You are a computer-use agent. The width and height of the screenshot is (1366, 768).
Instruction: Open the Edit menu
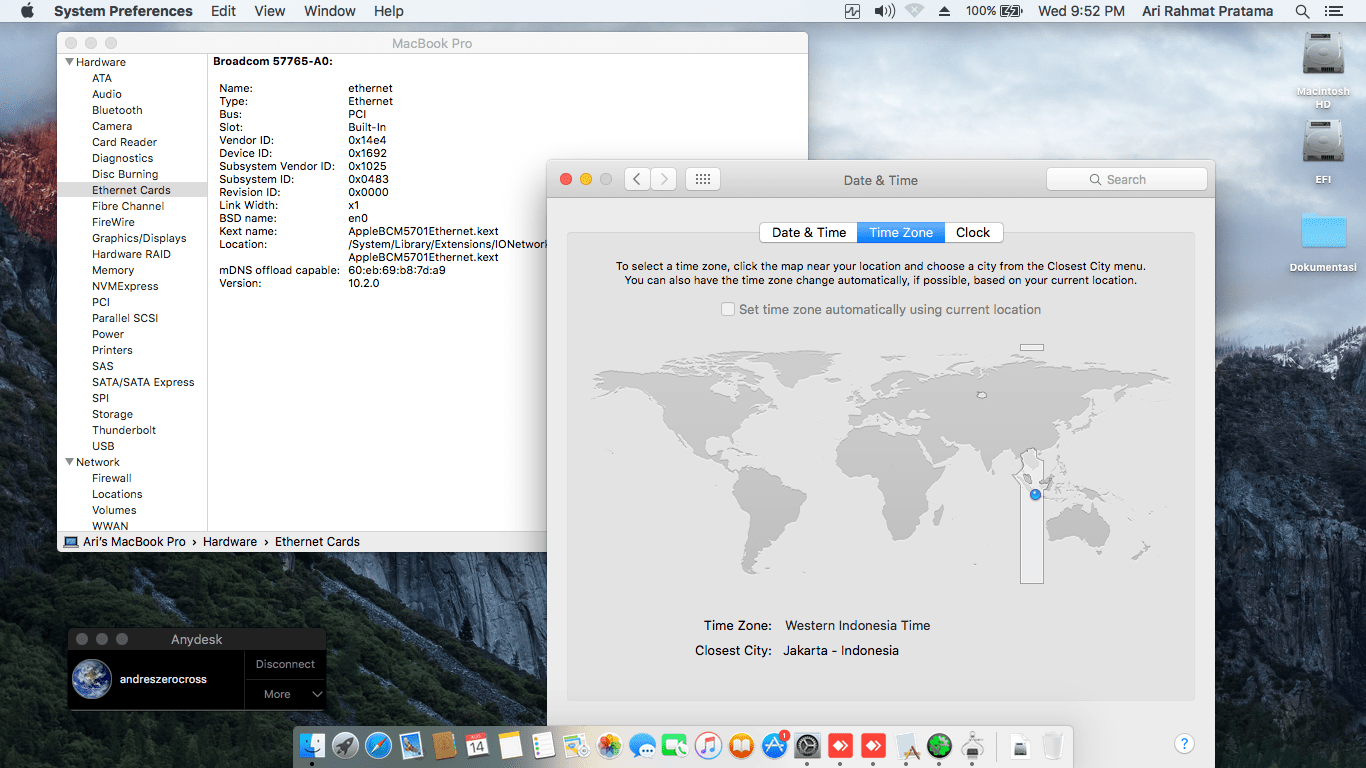[x=223, y=11]
